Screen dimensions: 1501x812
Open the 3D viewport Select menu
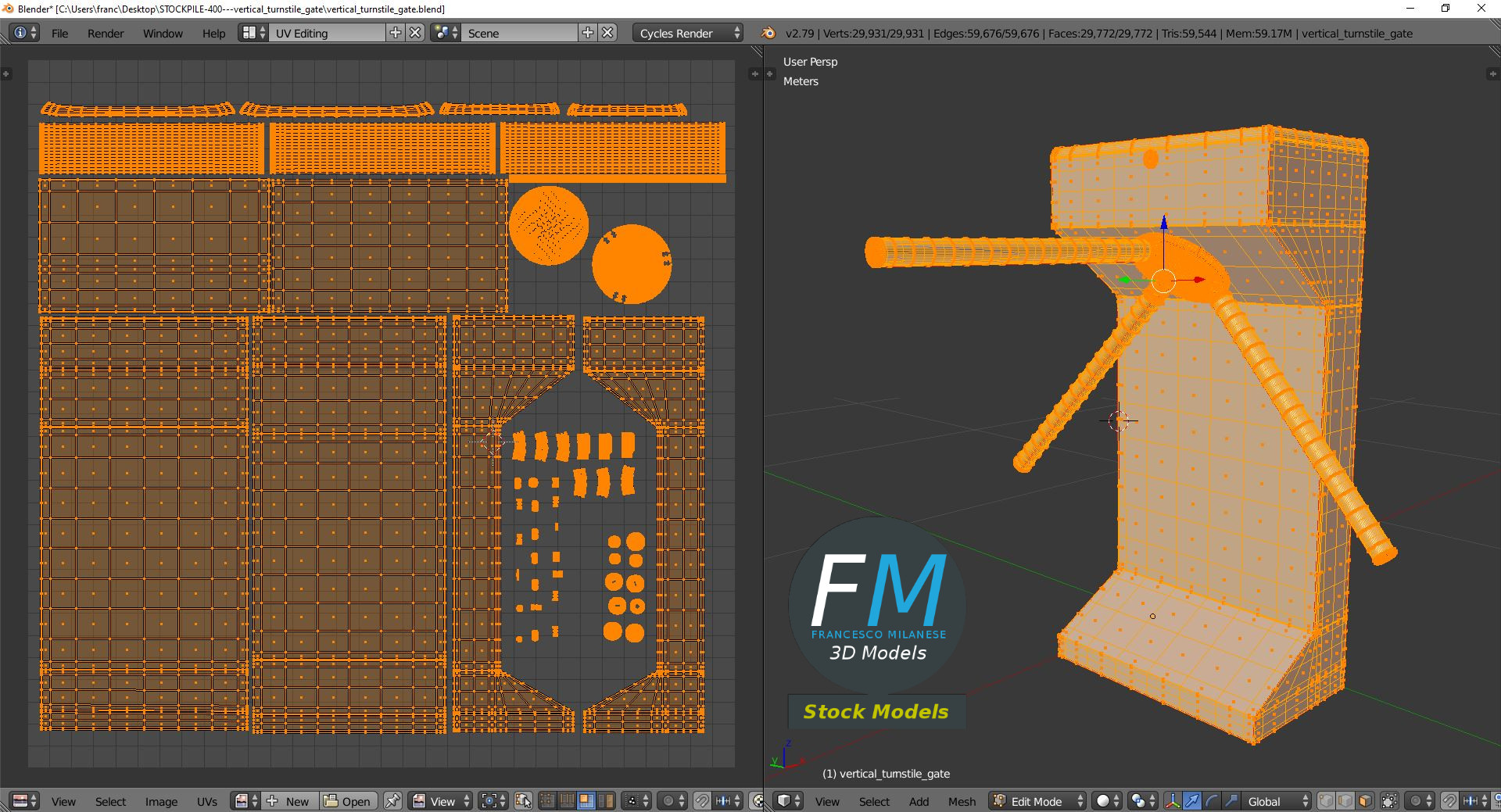[874, 801]
